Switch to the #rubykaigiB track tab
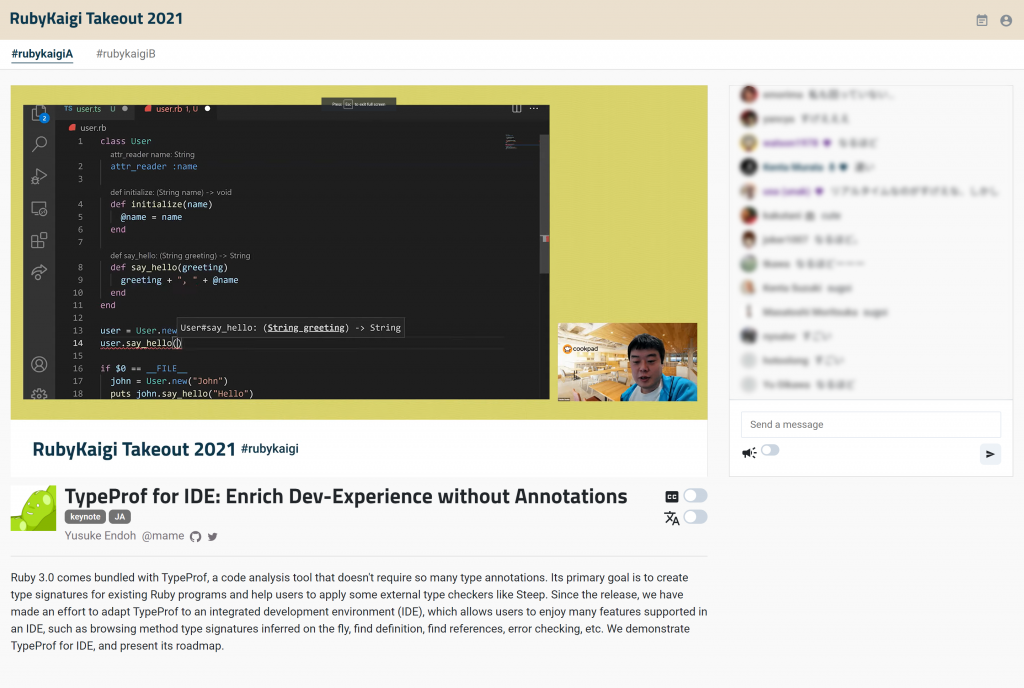The height and width of the screenshot is (688, 1024). [x=126, y=54]
